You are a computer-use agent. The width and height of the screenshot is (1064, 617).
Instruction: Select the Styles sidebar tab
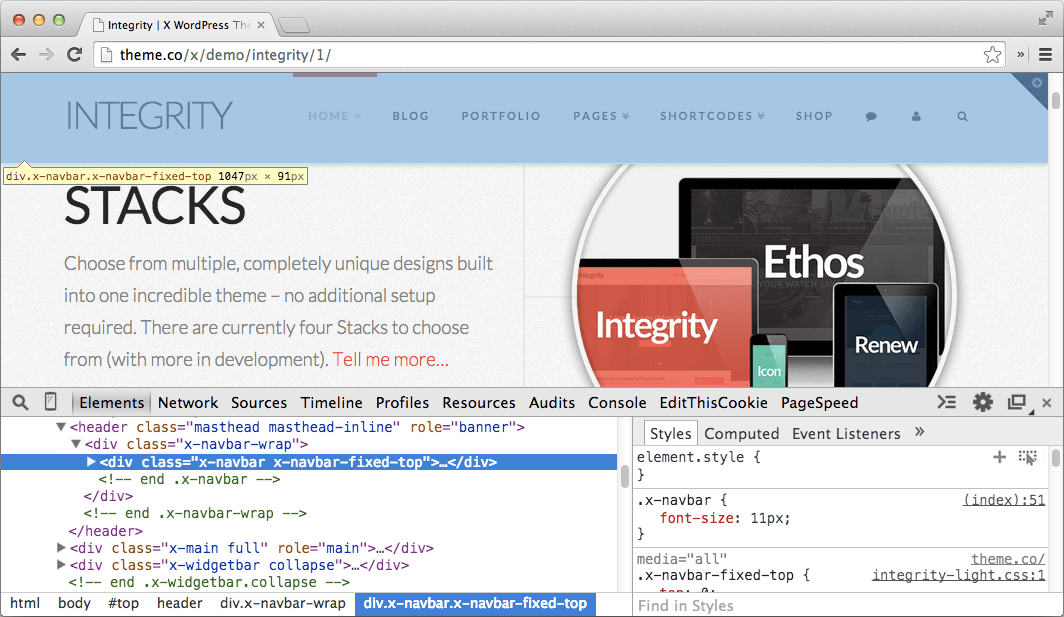[670, 434]
